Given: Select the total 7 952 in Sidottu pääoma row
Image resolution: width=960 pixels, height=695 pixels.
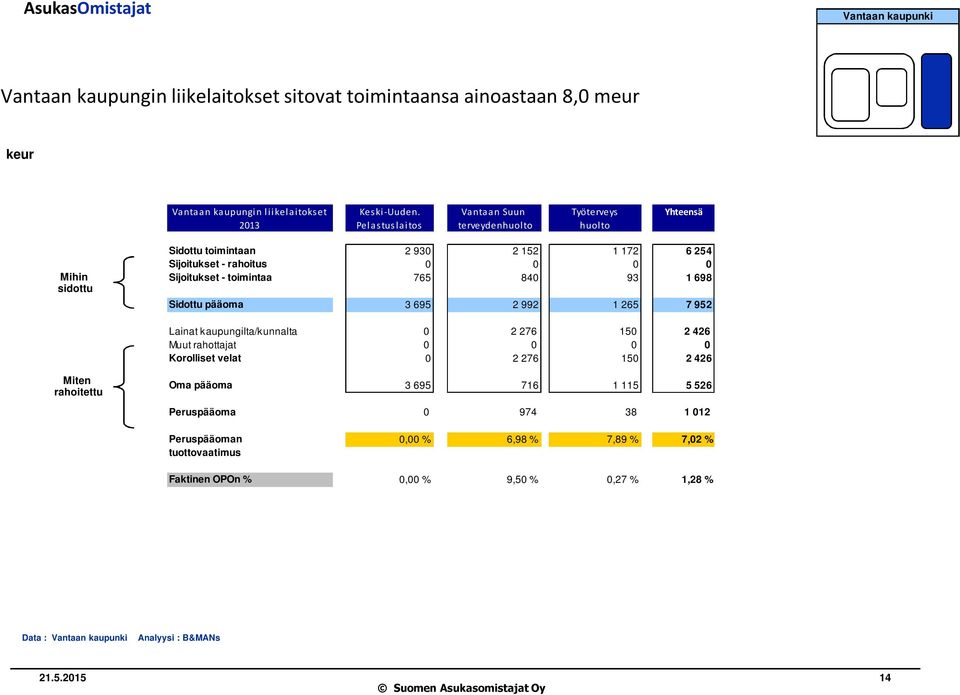Looking at the screenshot, I should click(x=699, y=304).
